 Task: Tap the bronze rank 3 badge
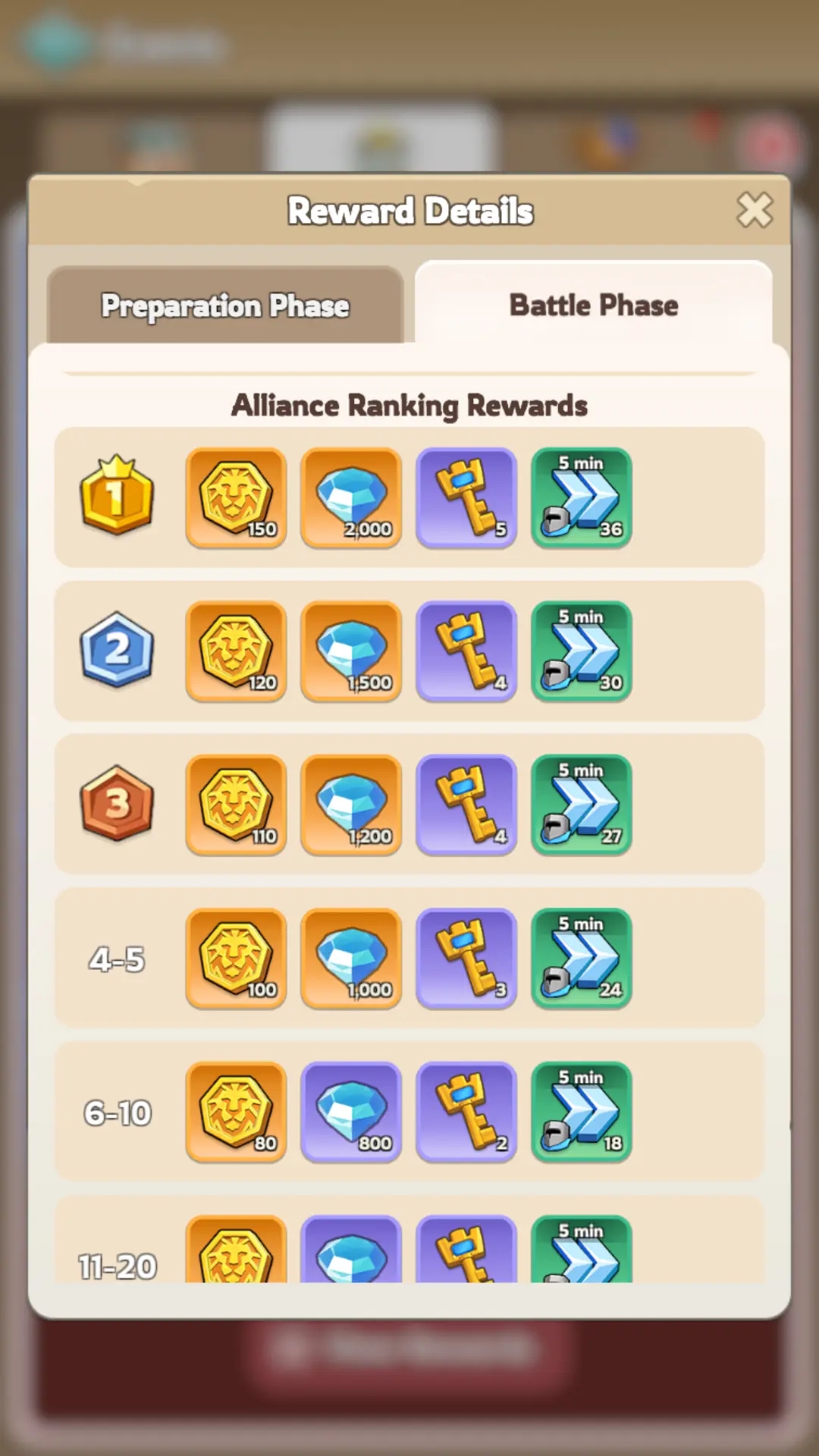click(x=117, y=803)
